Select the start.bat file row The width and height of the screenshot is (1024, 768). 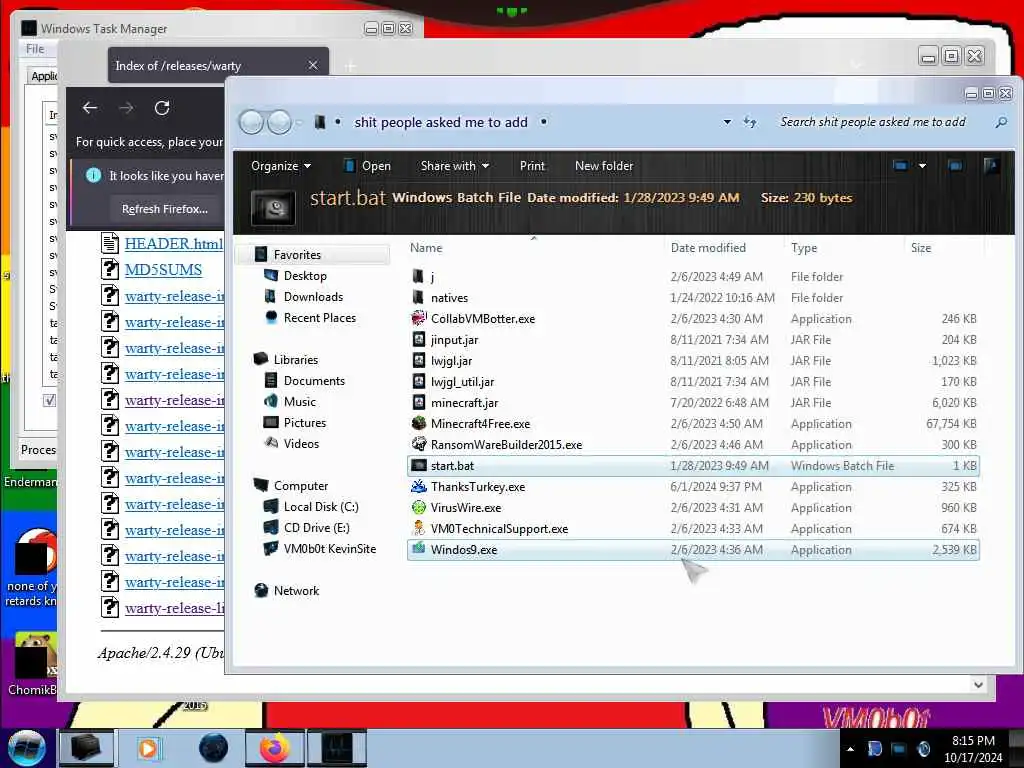(x=693, y=466)
